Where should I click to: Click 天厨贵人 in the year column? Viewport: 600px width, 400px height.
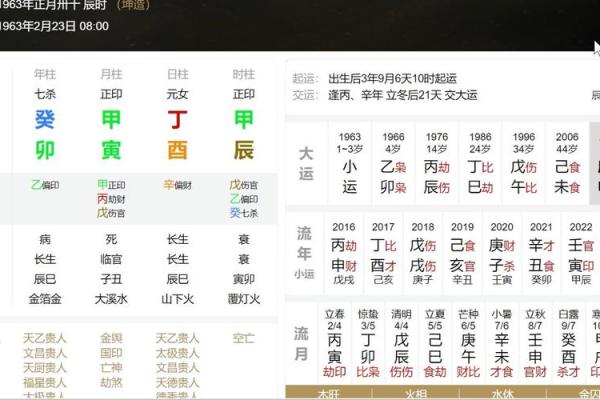[x=45, y=368]
